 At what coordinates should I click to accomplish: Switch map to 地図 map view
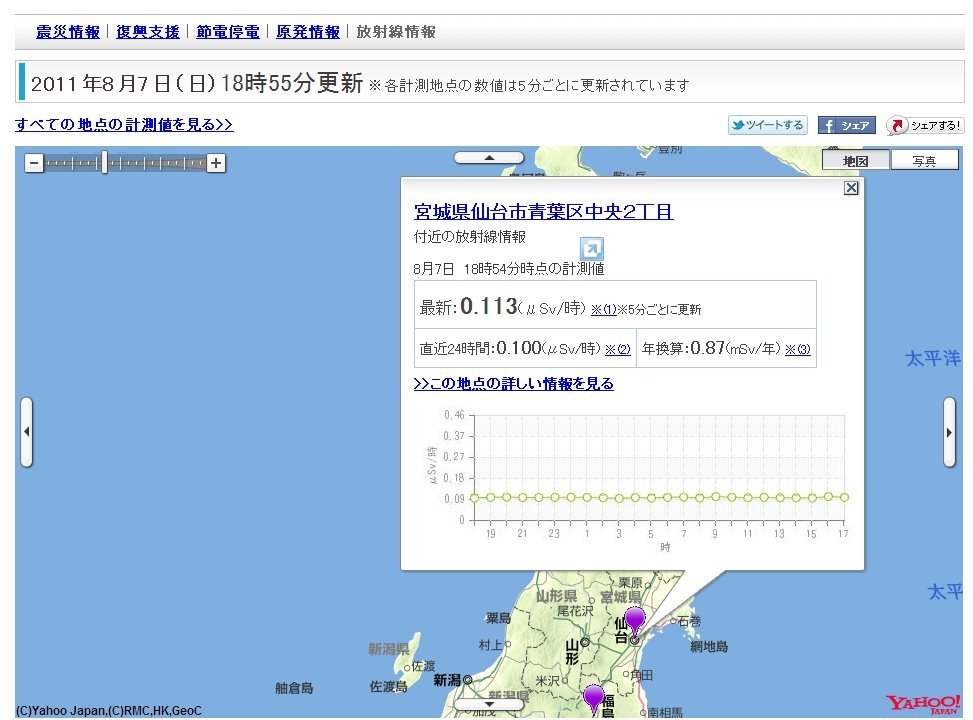tap(855, 161)
